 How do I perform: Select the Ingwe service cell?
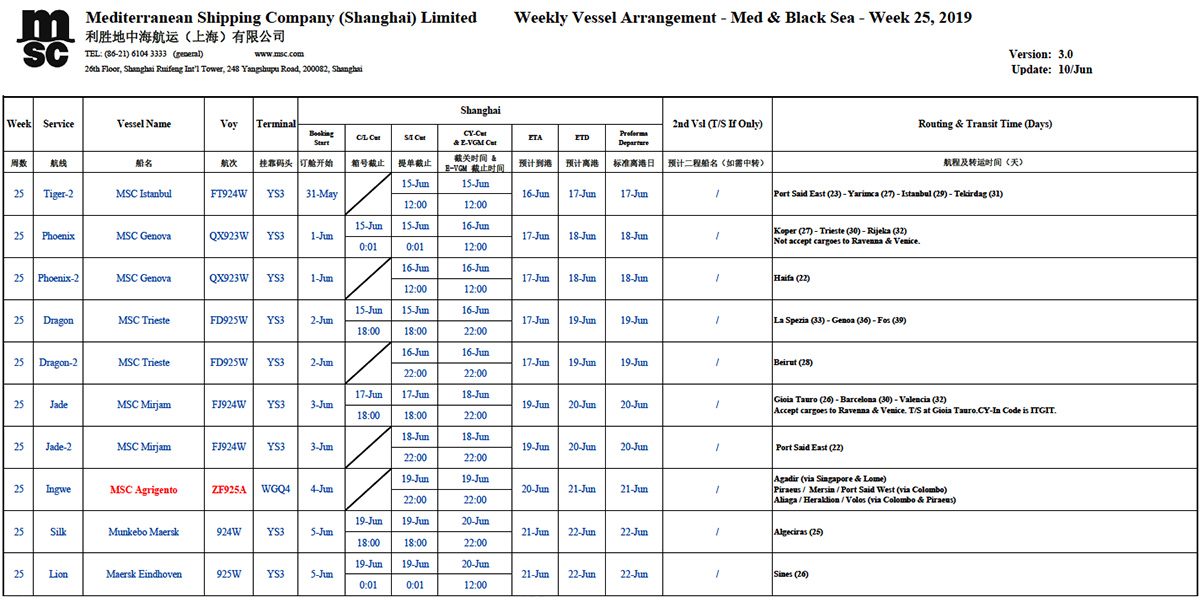(59, 490)
